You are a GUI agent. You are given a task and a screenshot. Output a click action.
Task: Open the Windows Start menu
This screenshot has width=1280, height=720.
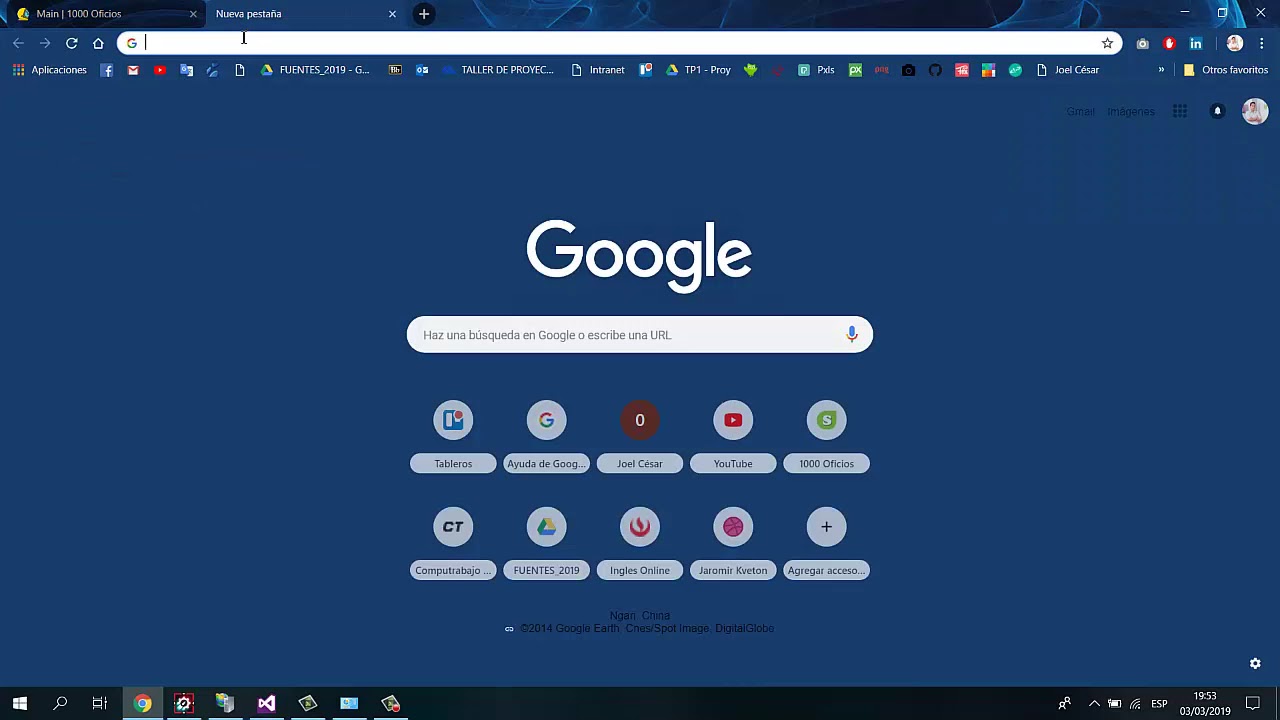coord(20,703)
